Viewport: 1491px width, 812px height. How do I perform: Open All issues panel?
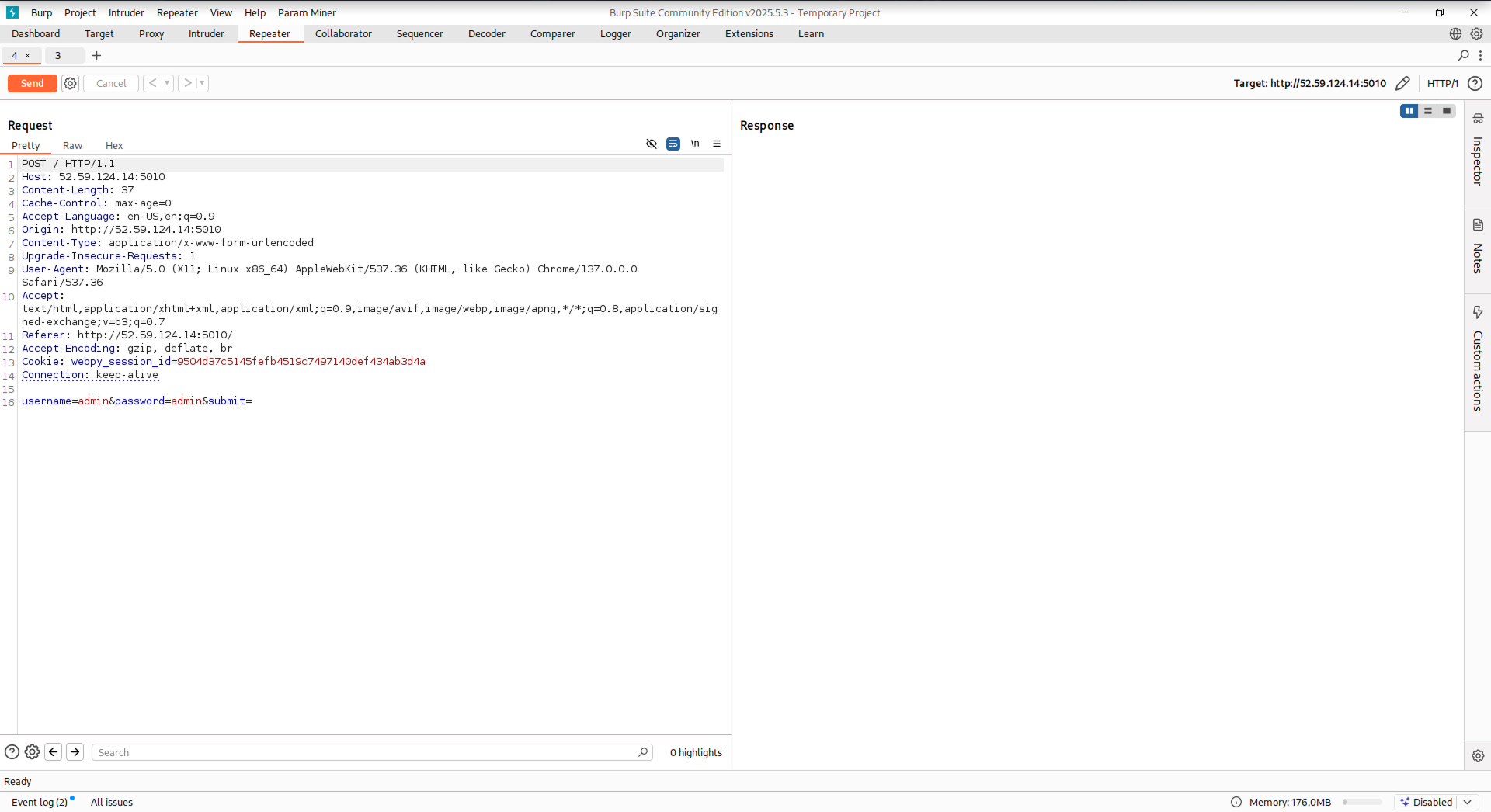point(112,802)
